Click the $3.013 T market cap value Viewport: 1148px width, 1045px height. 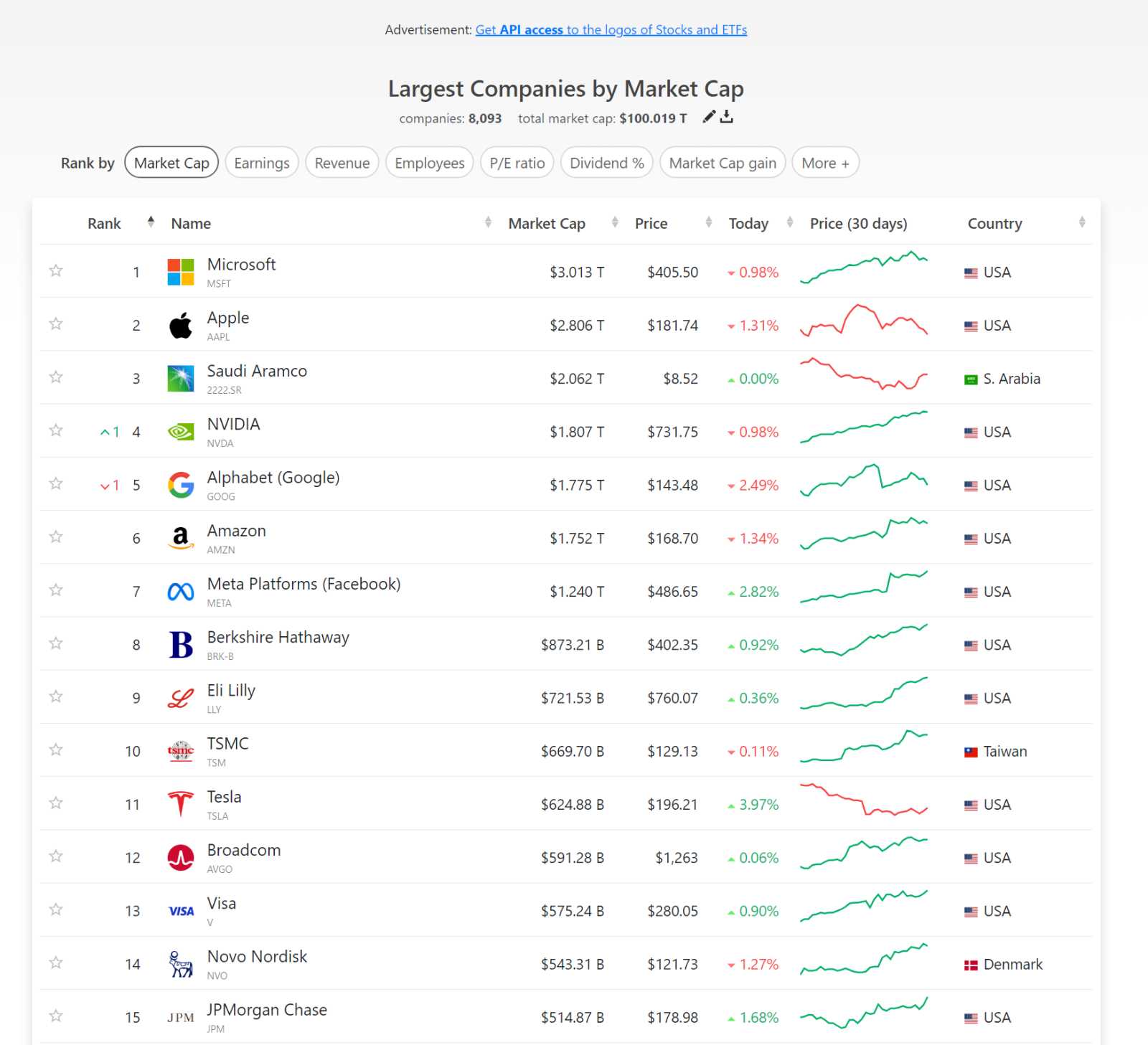pos(577,273)
